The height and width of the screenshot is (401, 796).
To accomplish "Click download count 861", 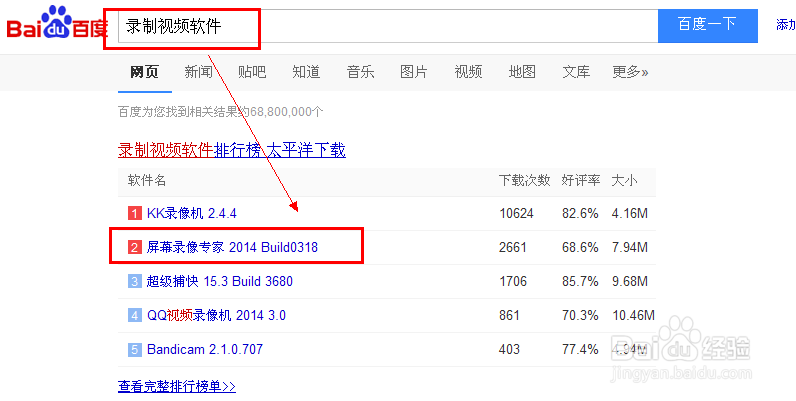I will 509,315.
